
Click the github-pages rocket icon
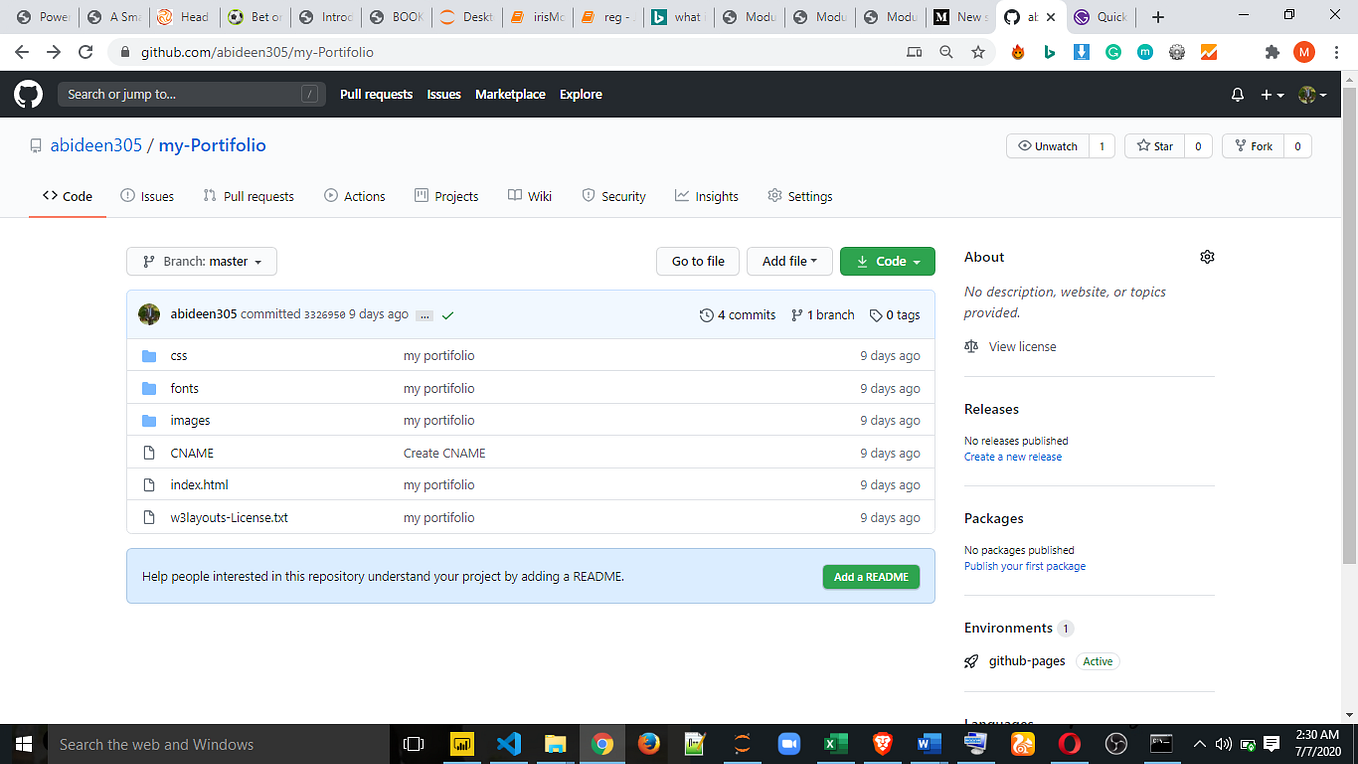coord(971,661)
